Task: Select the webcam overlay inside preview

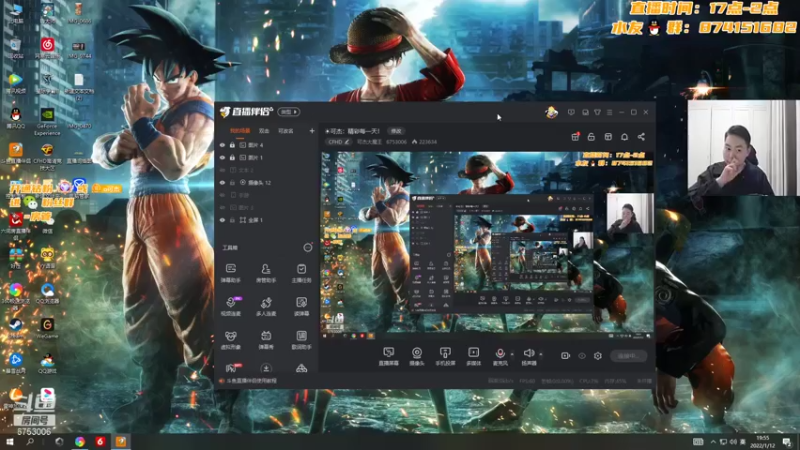Action: coord(630,213)
